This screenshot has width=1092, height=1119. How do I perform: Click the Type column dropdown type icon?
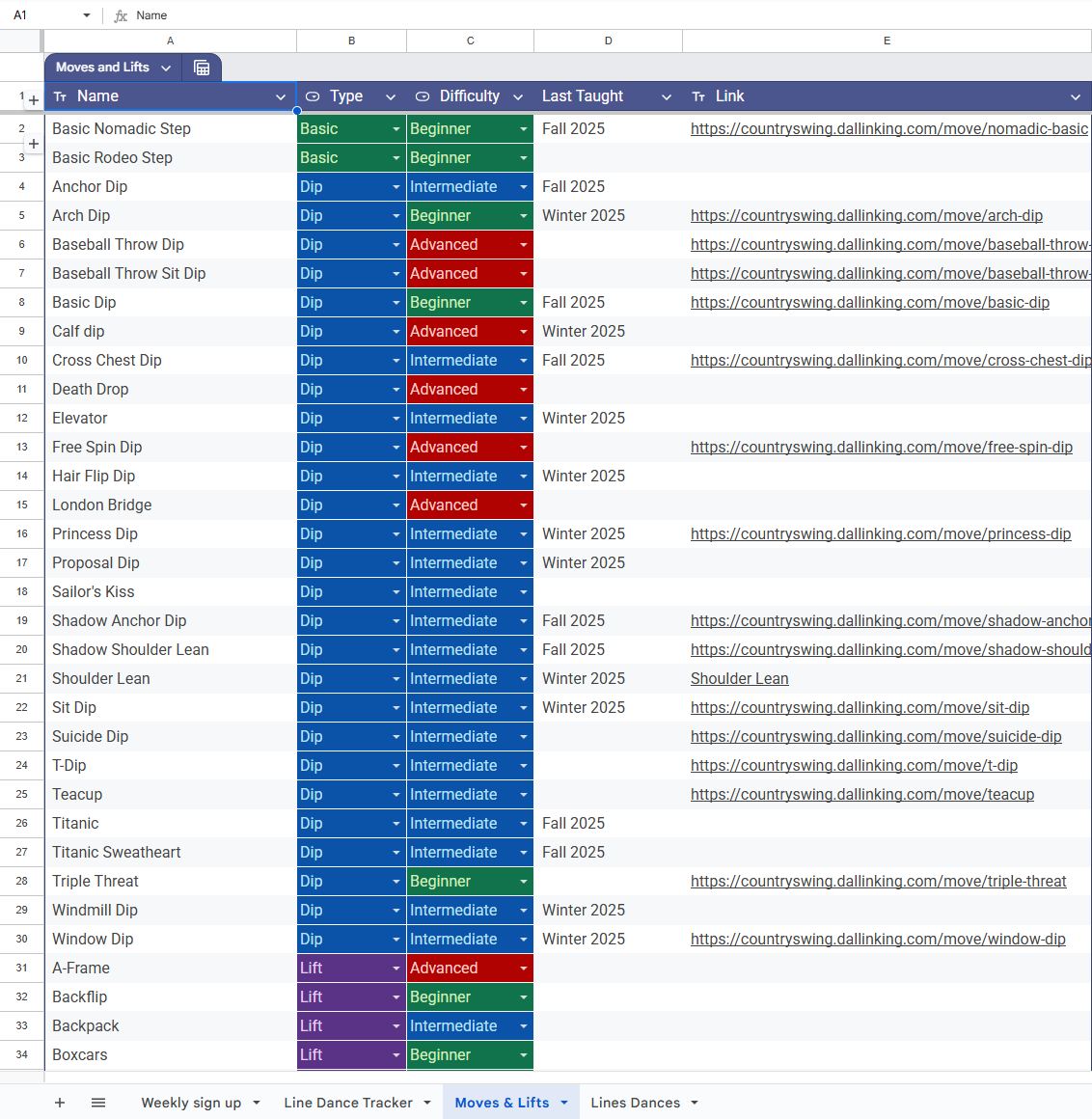[x=313, y=96]
